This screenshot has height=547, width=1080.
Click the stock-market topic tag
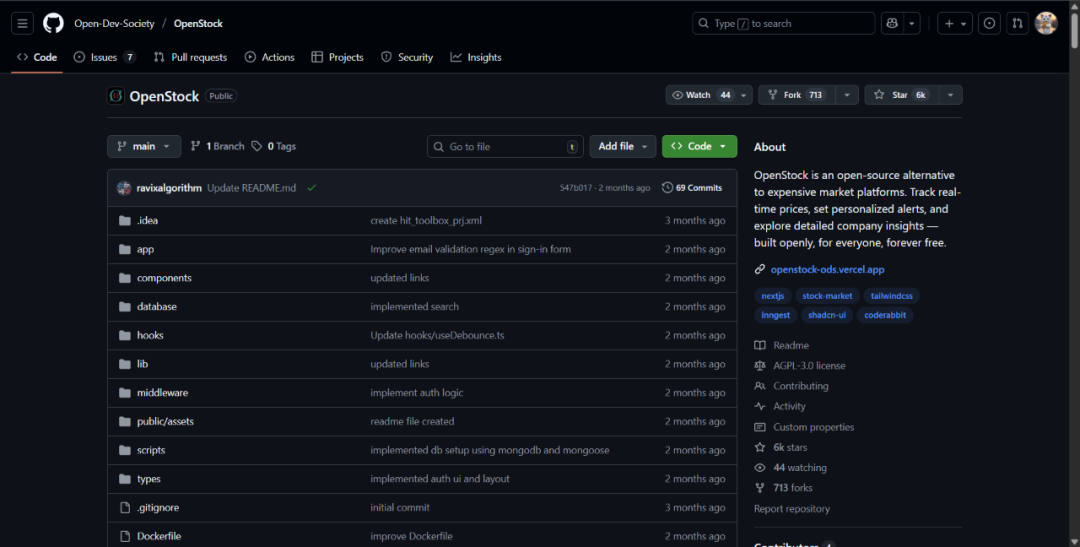827,296
